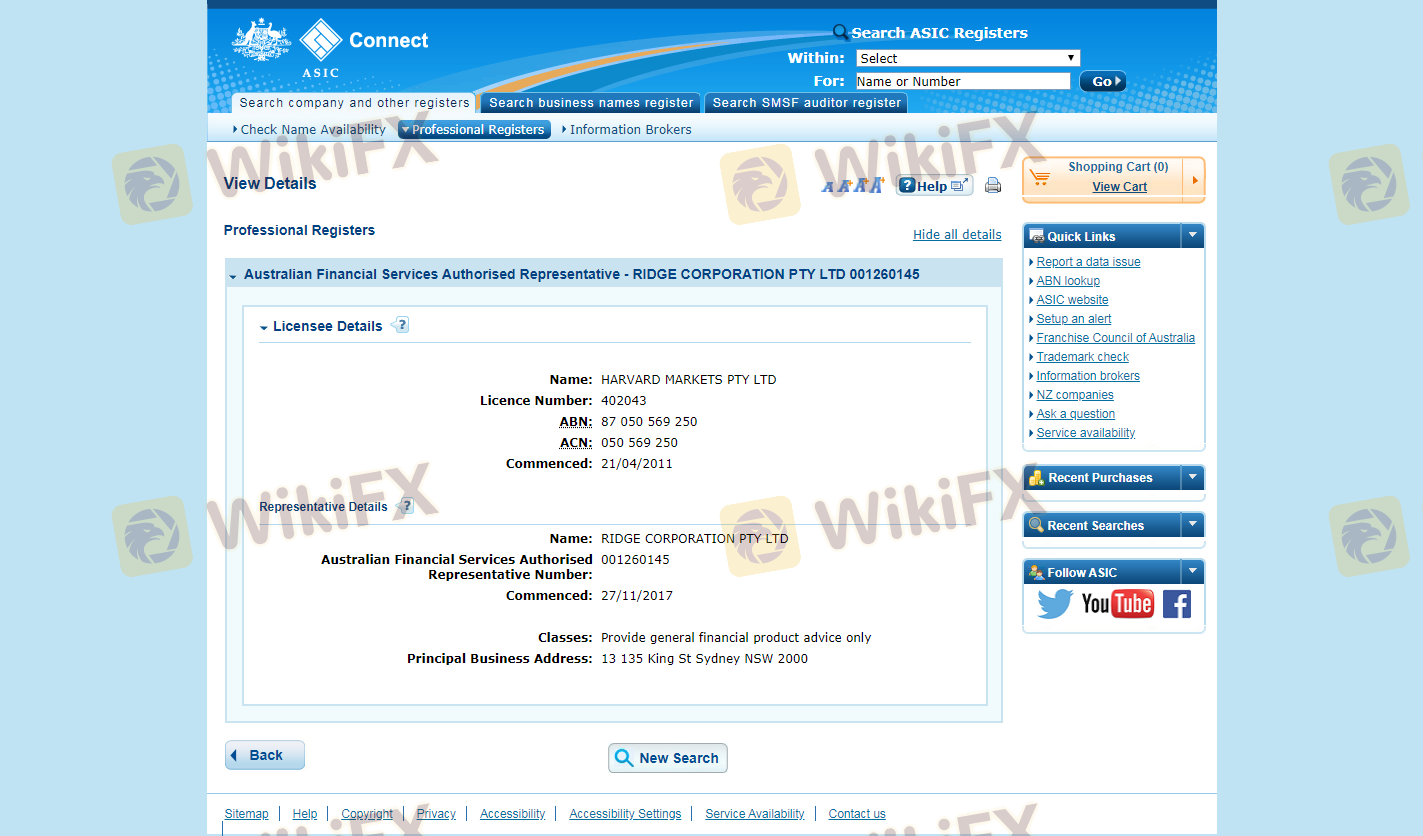Open the Professional Registers menu
Image resolution: width=1423 pixels, height=836 pixels.
coord(474,130)
